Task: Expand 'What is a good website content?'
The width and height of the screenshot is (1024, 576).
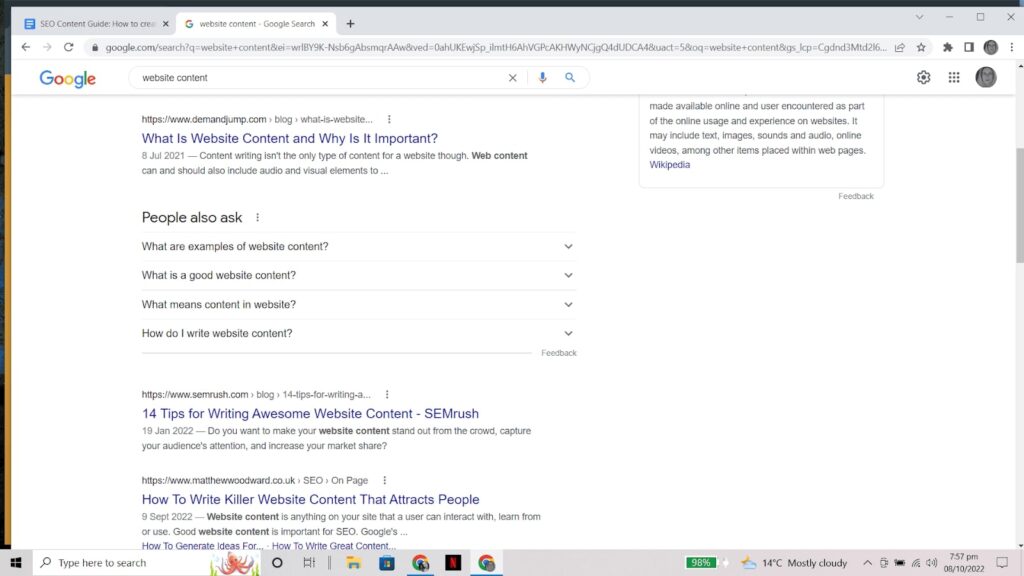Action: [x=358, y=275]
